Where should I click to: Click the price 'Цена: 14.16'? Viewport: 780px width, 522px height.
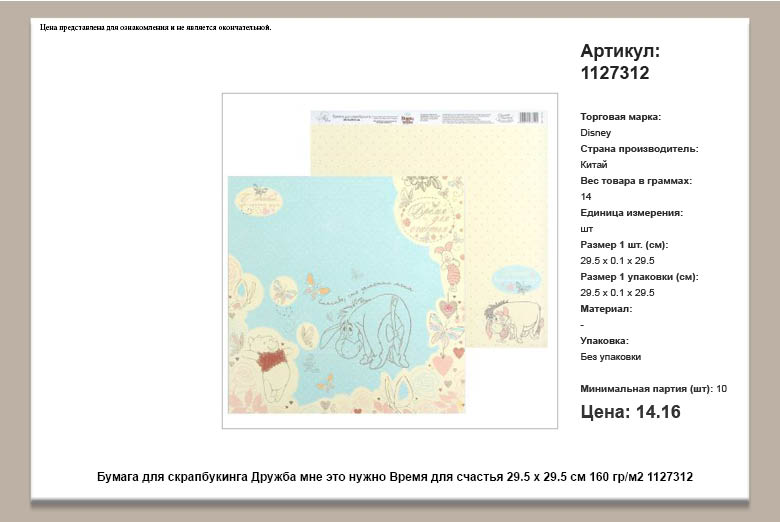coord(630,412)
